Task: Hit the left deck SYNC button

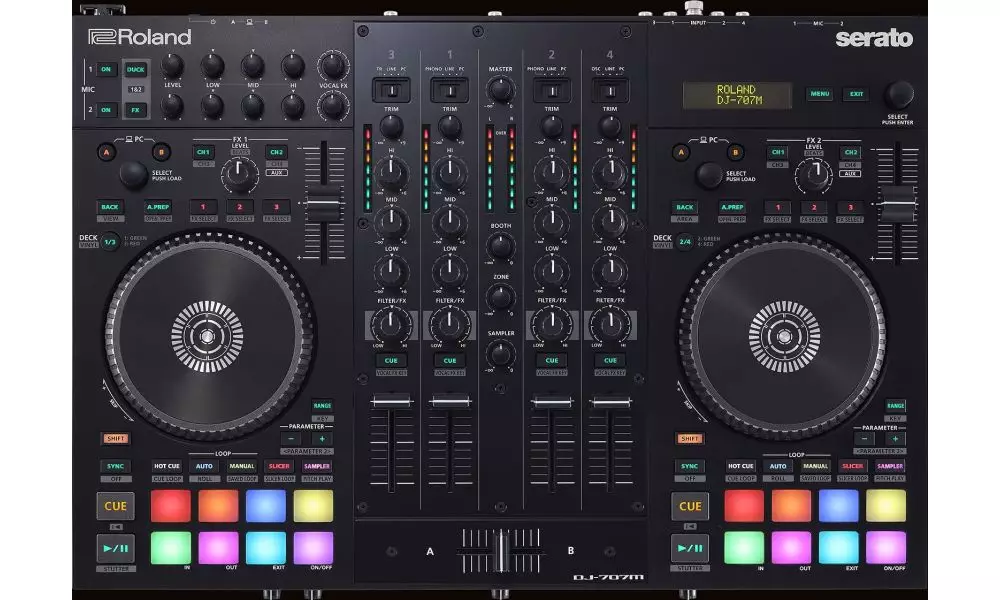Action: 115,466
